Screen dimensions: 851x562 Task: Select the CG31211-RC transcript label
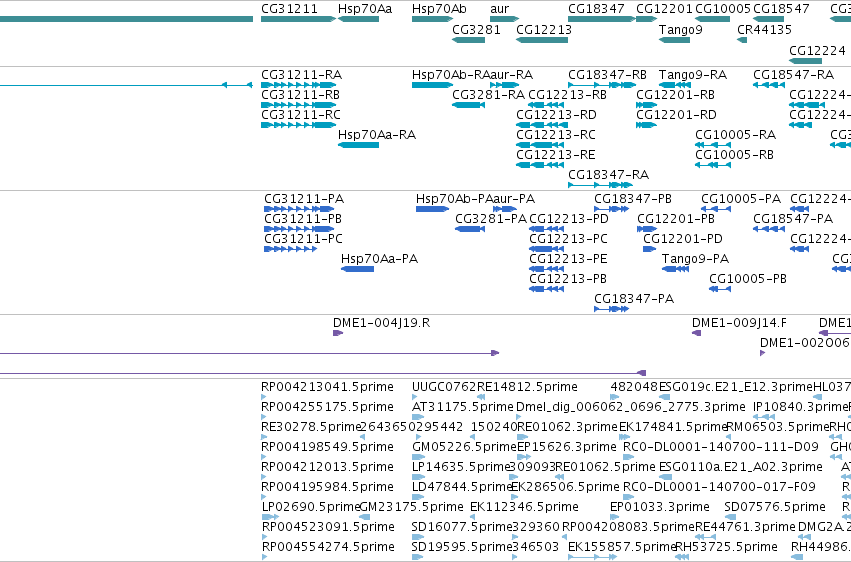(x=301, y=115)
